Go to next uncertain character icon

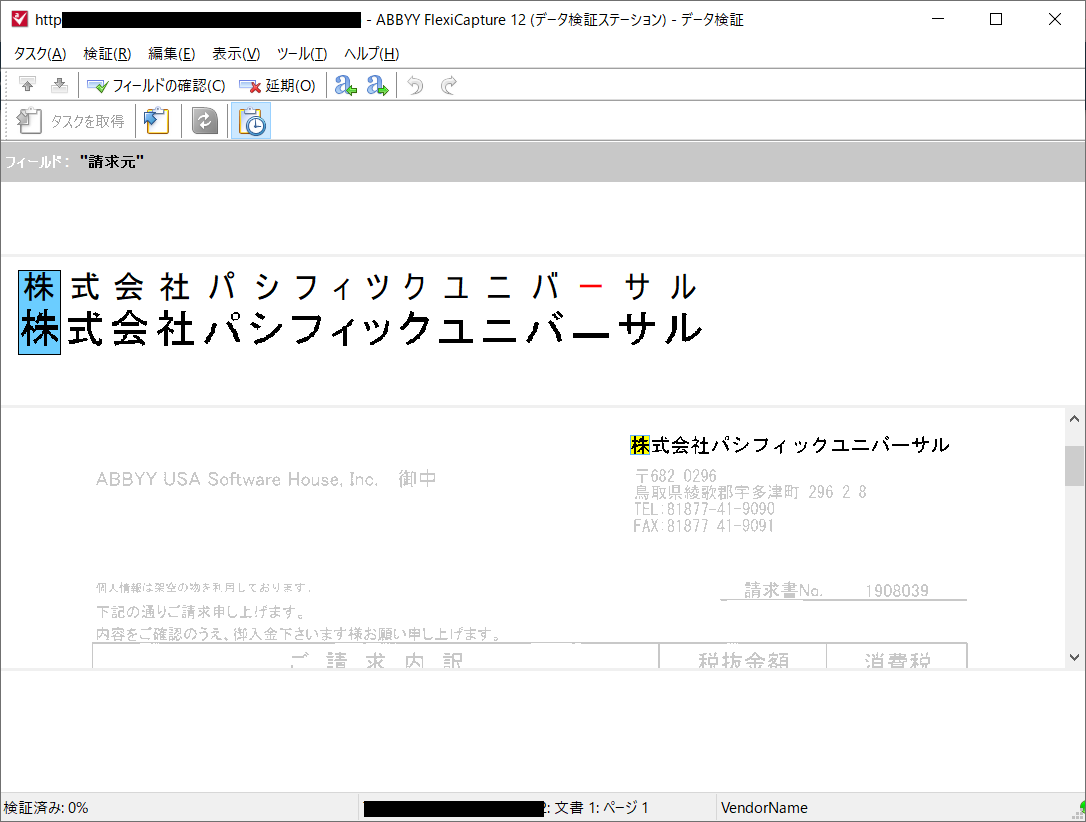[x=377, y=86]
